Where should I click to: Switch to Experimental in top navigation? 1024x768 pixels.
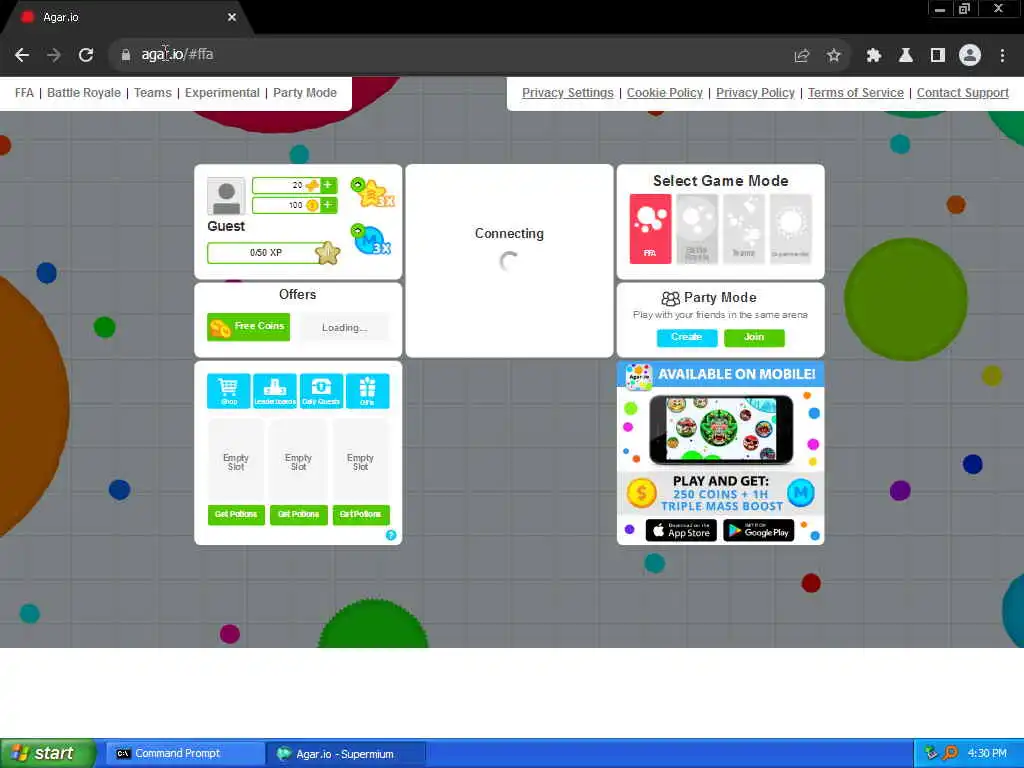coord(222,93)
